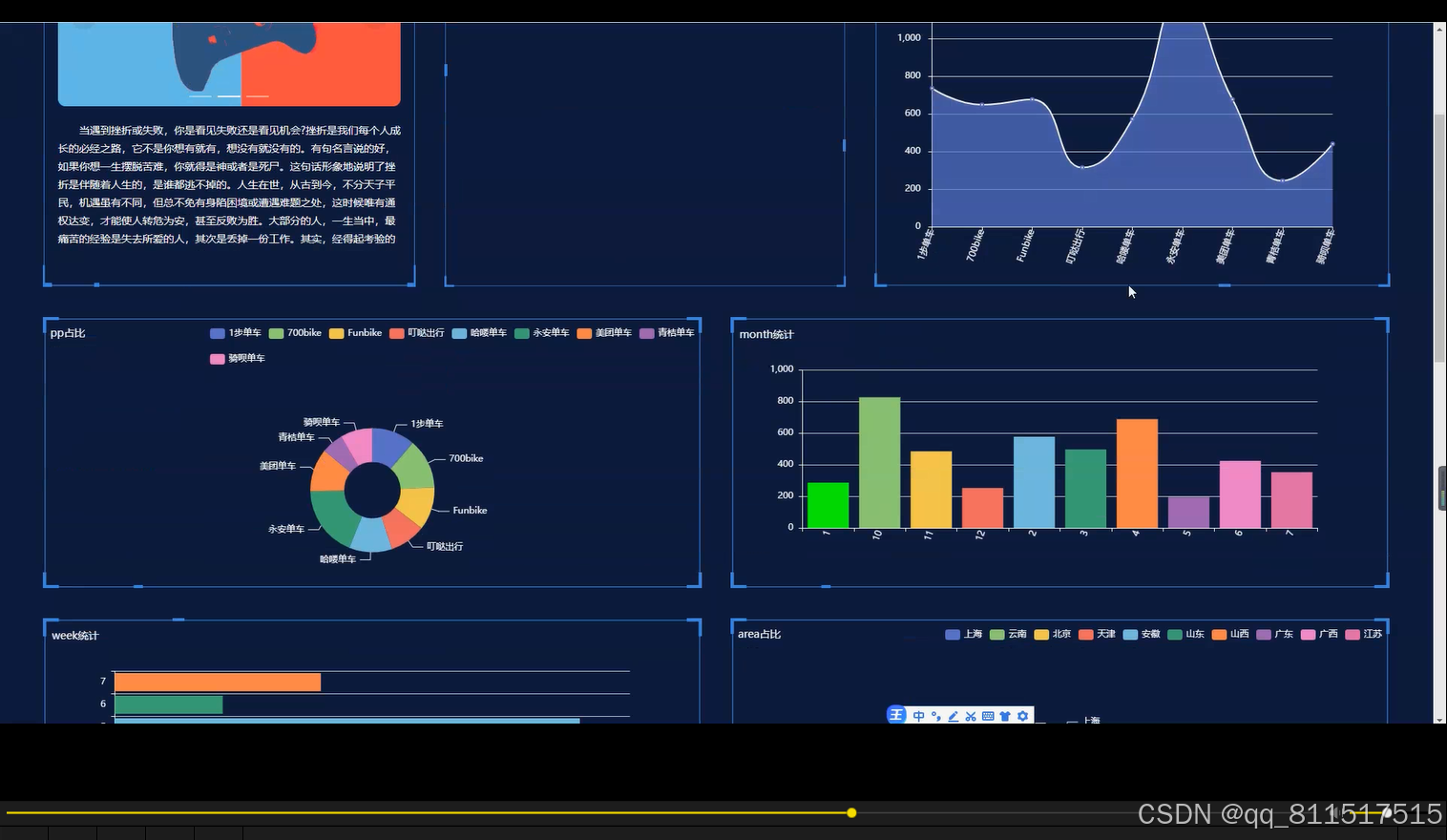Toggle 江苏 legend in area占比 chart
1447x840 pixels.
[x=1363, y=634]
